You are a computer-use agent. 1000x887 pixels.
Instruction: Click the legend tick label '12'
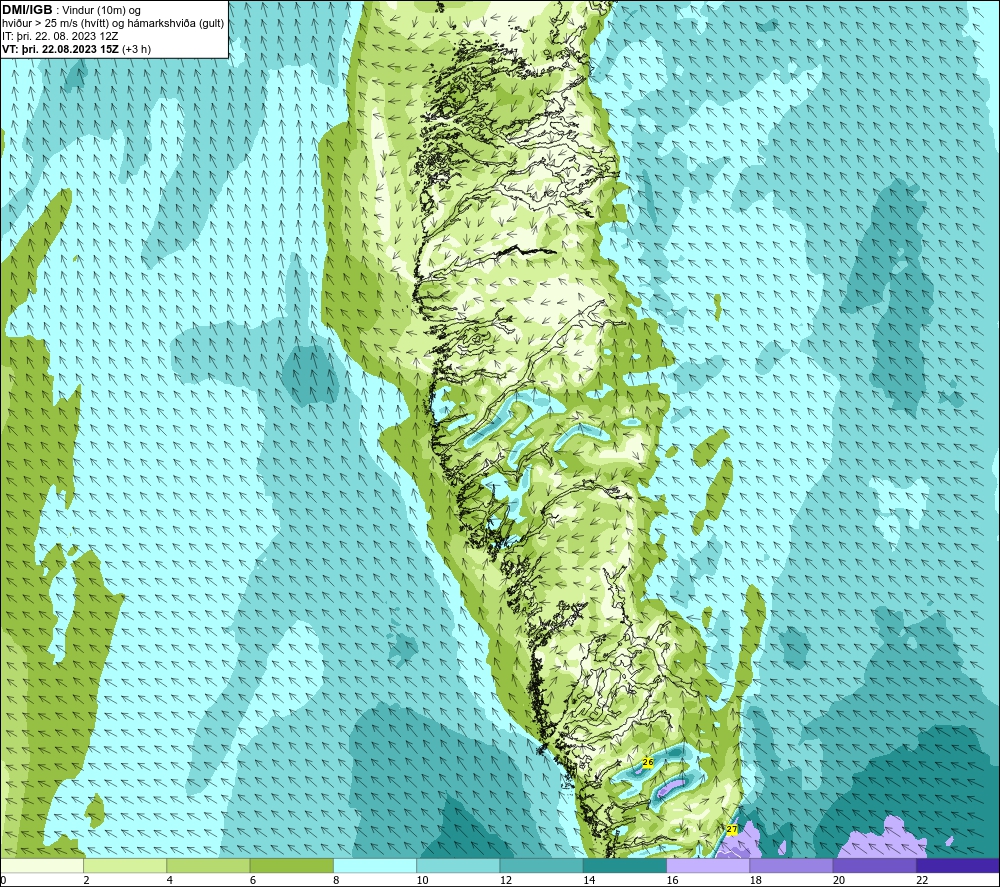(x=506, y=881)
